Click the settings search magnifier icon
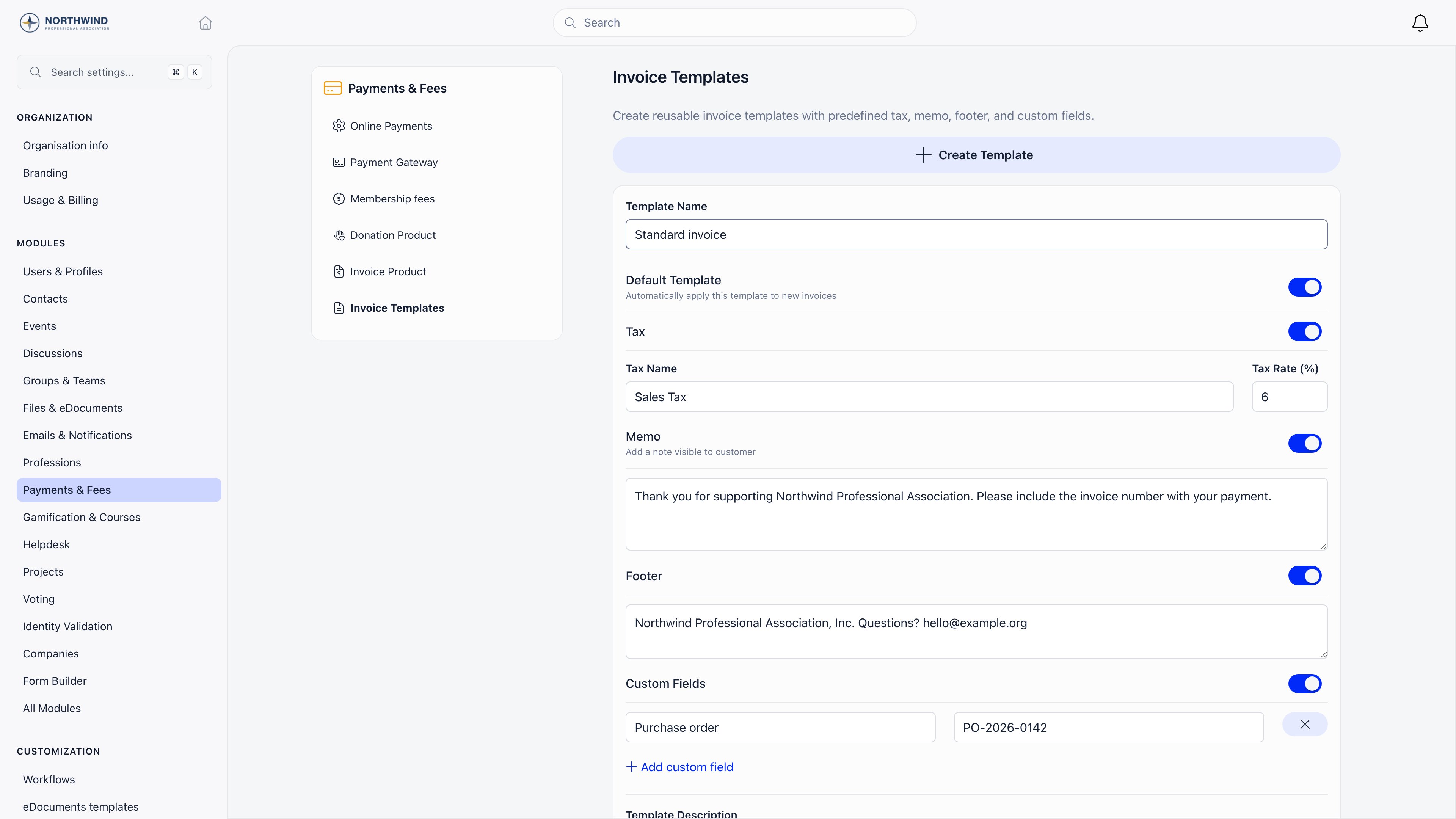 point(36,72)
